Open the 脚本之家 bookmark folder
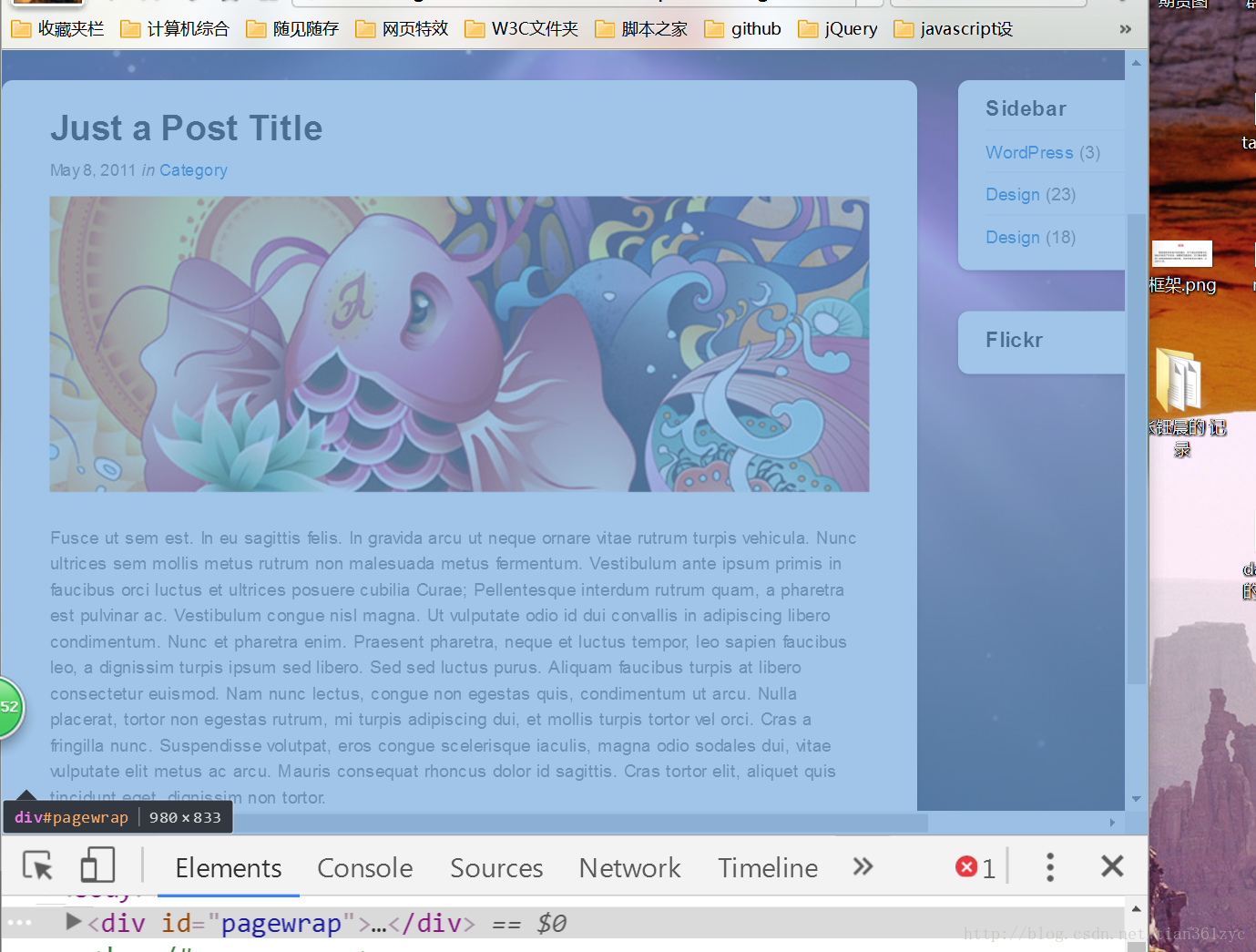 [641, 29]
